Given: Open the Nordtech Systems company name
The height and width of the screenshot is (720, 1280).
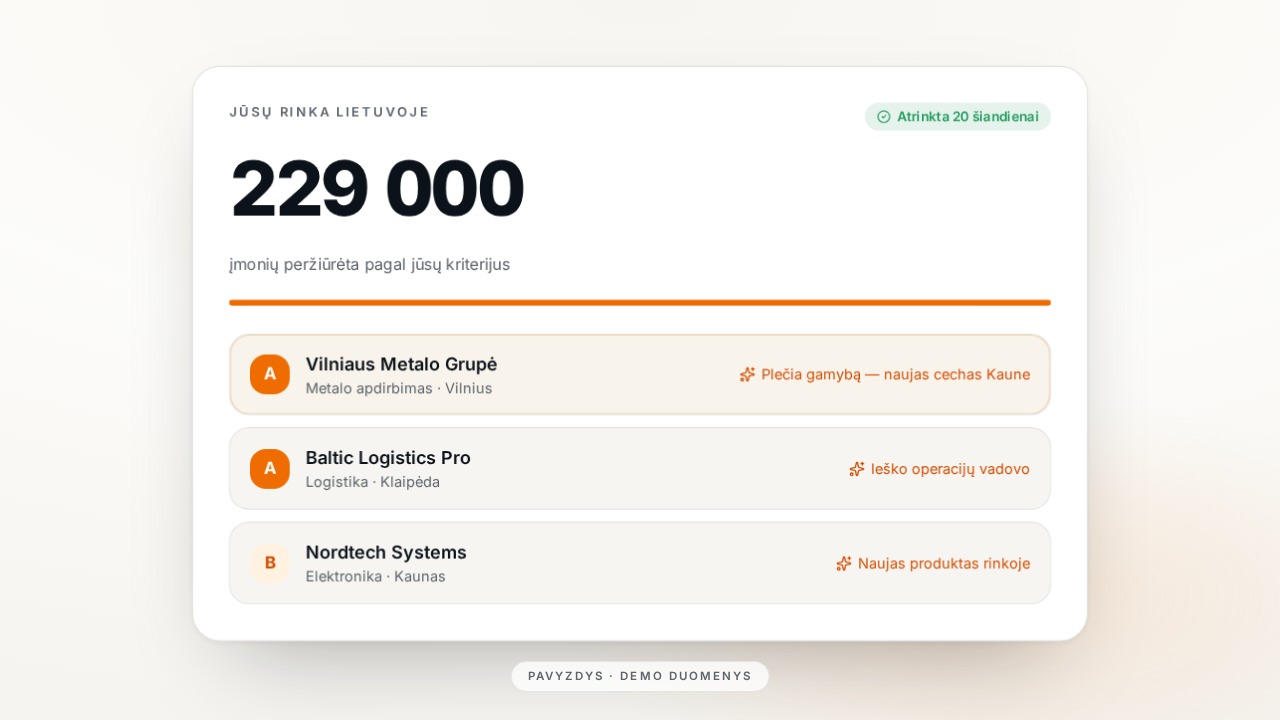Looking at the screenshot, I should point(386,552).
